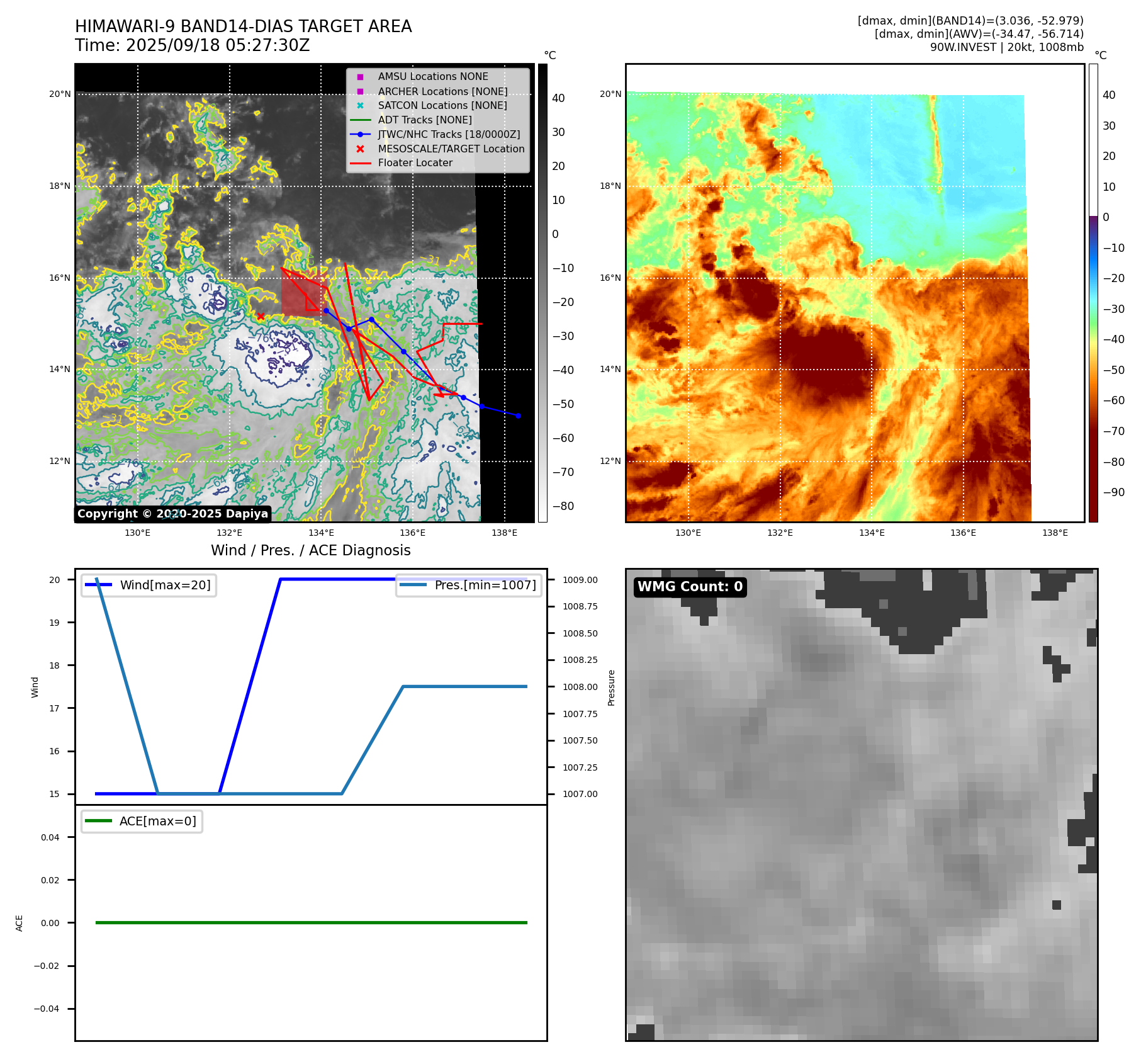Image resolution: width=1141 pixels, height=1064 pixels.
Task: Click the green line sample beside ADT Tracks
Action: click(360, 120)
